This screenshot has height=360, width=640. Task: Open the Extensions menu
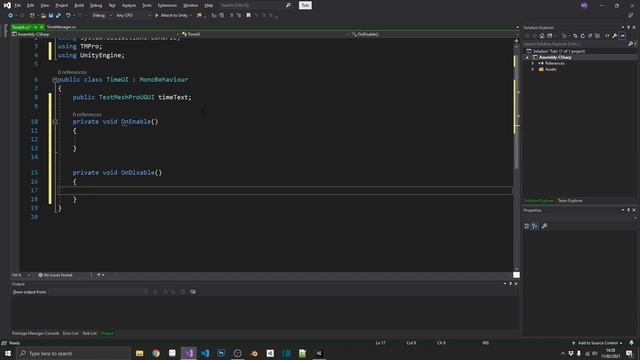coord(167,5)
